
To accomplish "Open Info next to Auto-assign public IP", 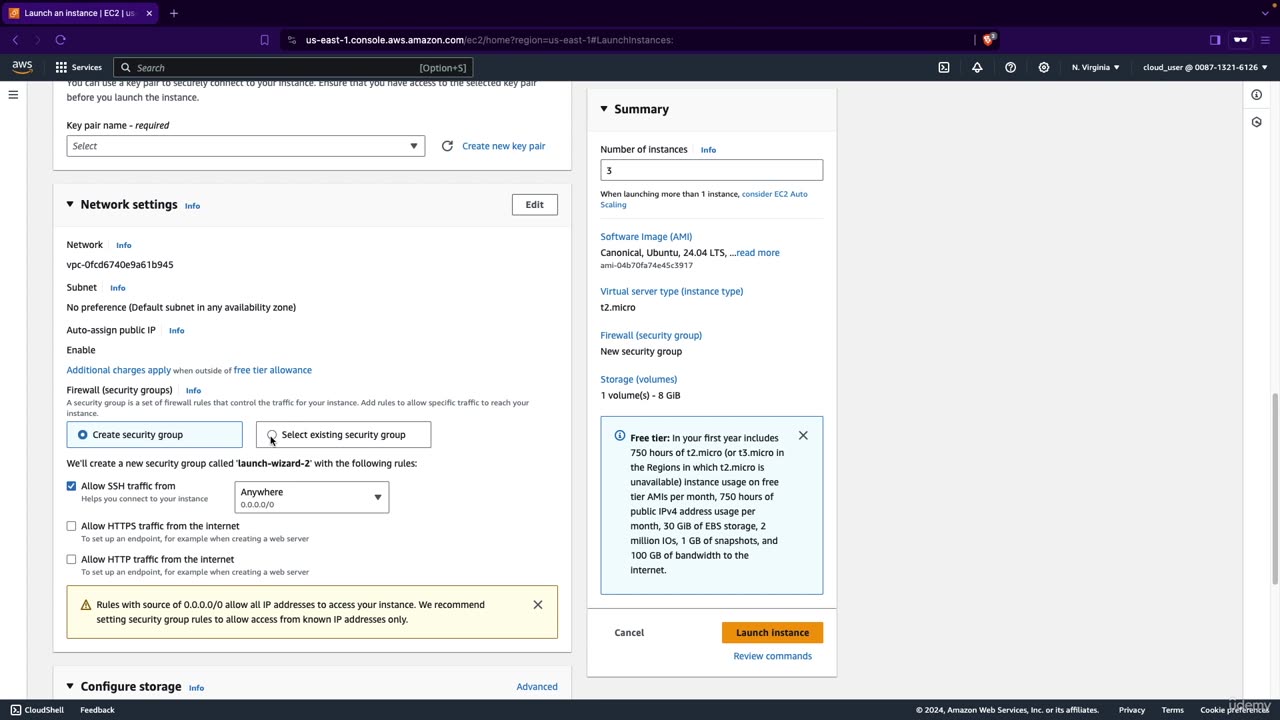I will 177,331.
